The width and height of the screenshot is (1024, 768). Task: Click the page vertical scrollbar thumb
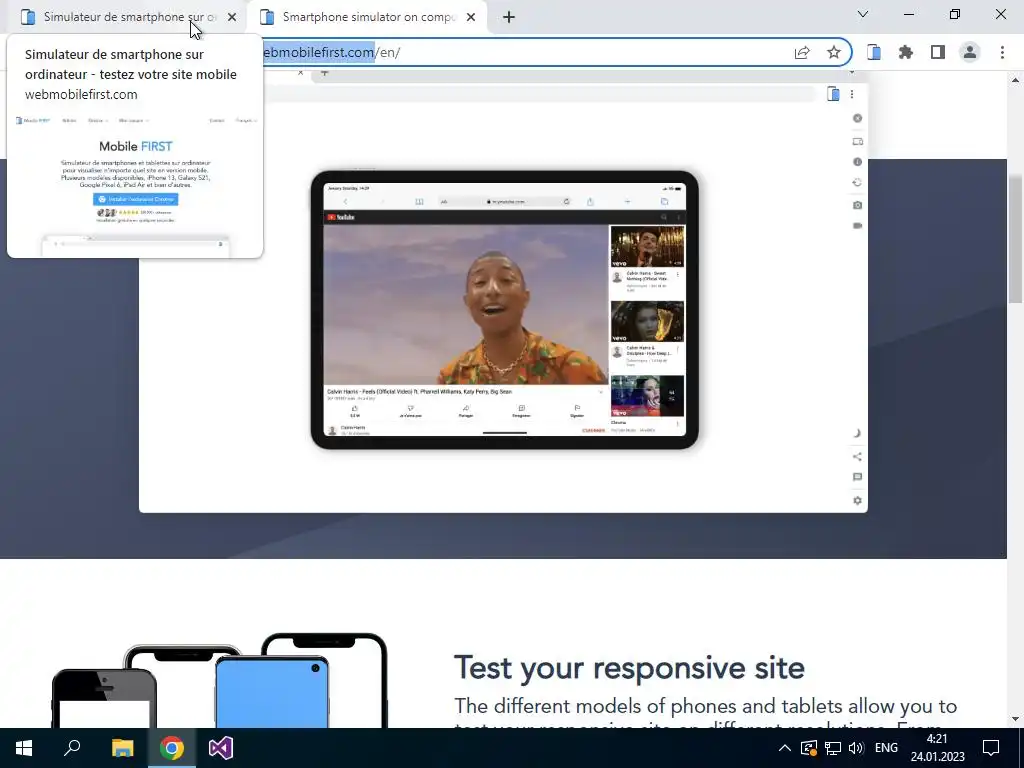(x=1016, y=238)
